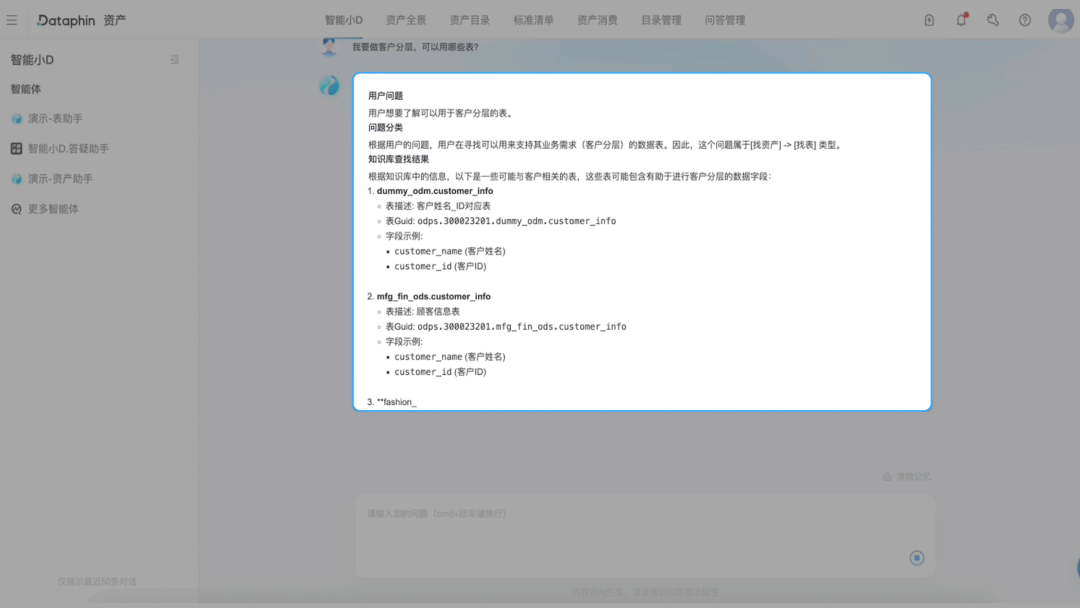Open the 目录管理 menu item
Screen dimensions: 1080x608
point(661,19)
